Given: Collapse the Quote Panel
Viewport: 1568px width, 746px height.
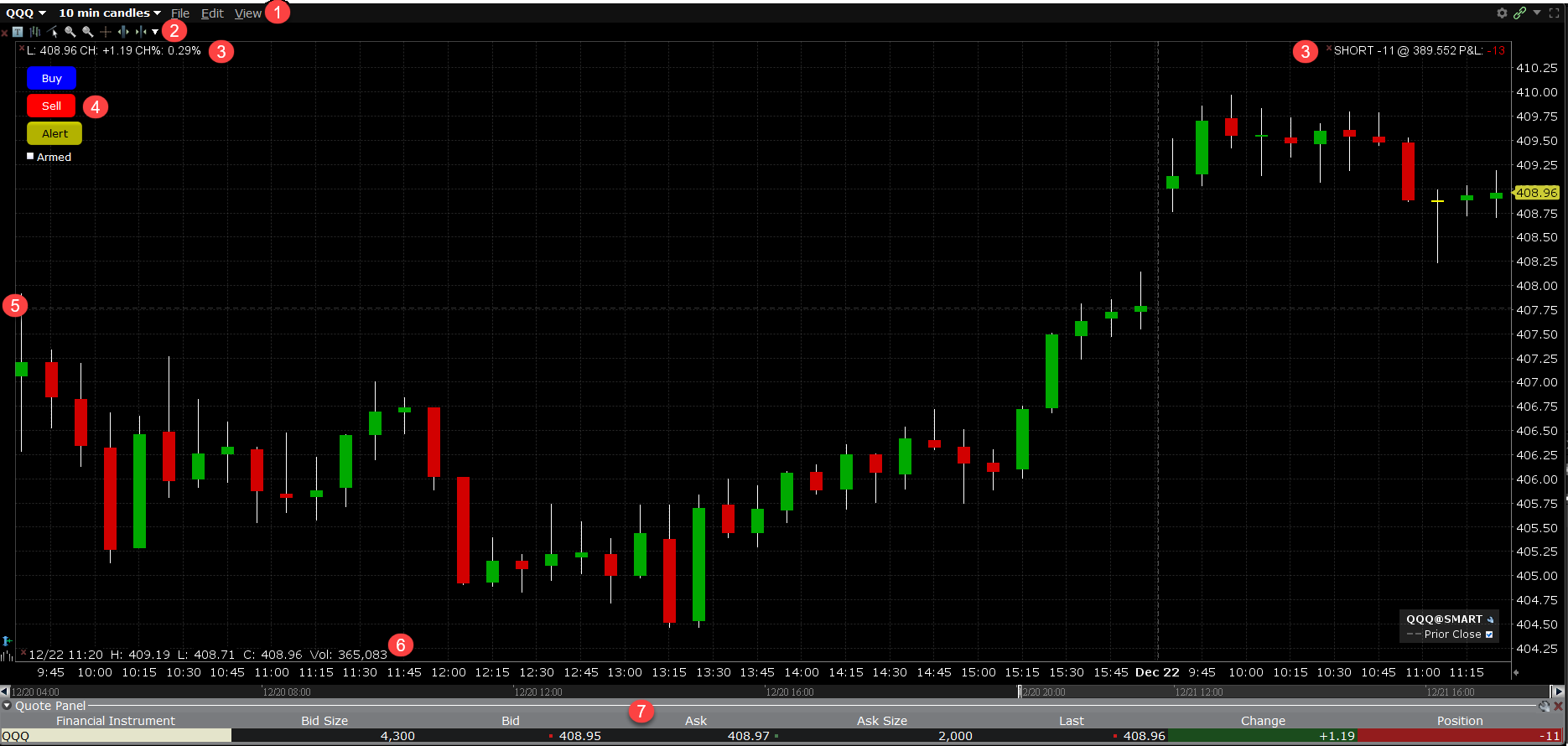Looking at the screenshot, I should [7, 706].
